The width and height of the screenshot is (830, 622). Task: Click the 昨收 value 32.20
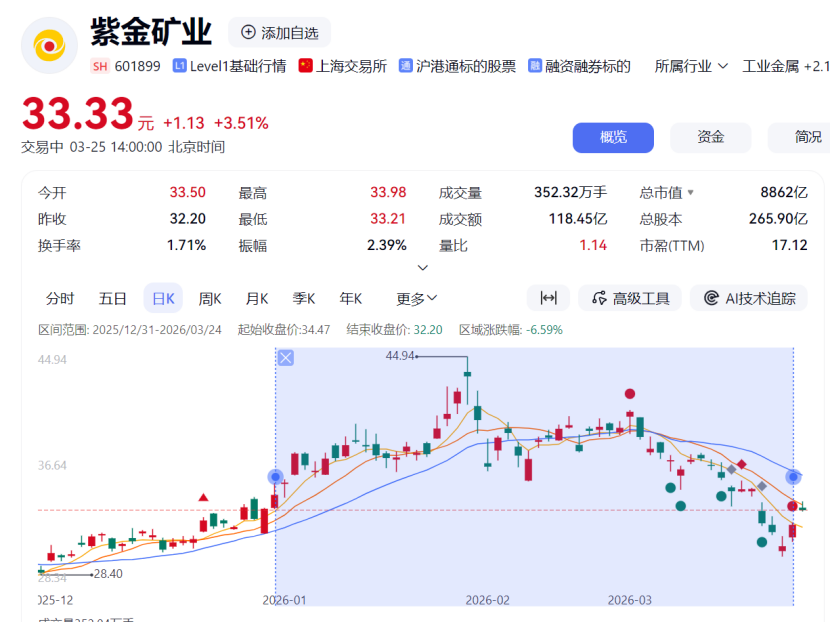click(187, 219)
